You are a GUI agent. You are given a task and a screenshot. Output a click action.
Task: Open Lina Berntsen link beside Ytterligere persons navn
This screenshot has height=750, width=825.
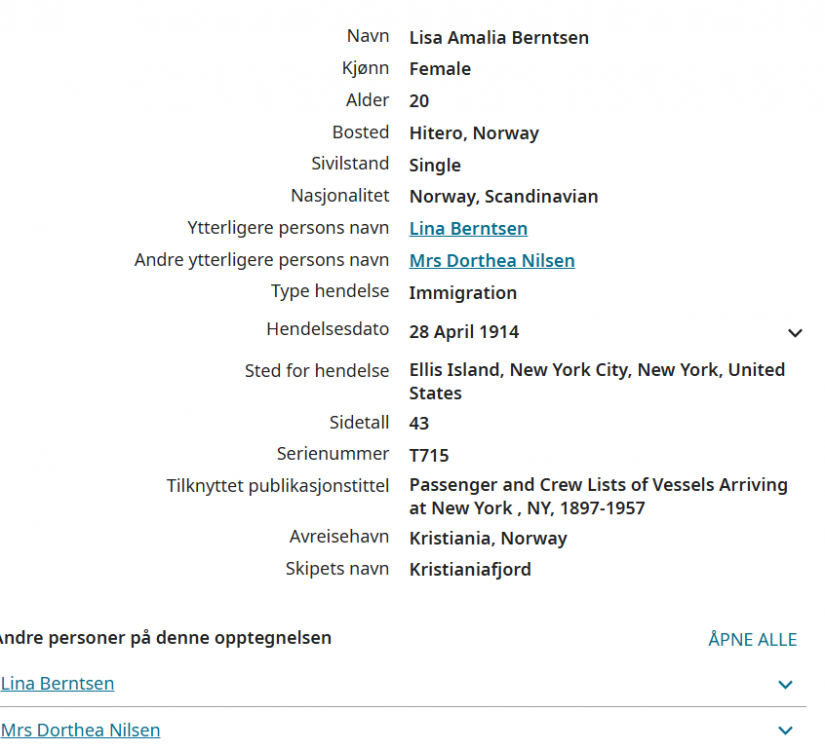tap(468, 229)
